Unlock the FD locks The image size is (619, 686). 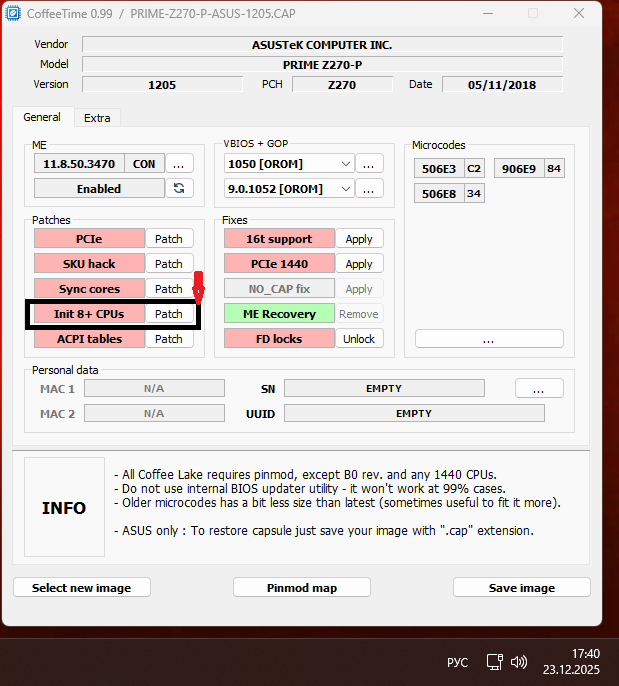[359, 339]
